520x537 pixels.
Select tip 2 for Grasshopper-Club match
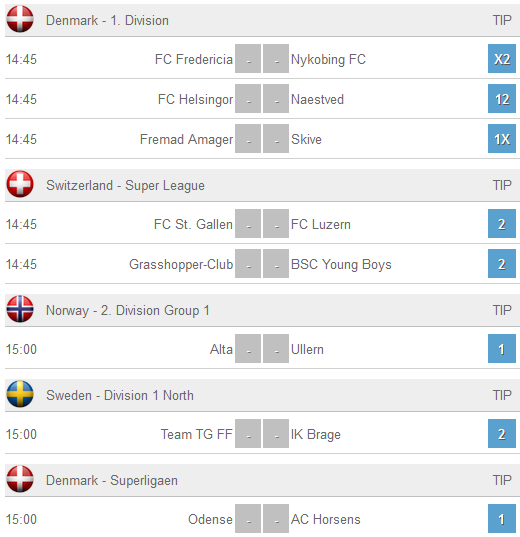[502, 264]
